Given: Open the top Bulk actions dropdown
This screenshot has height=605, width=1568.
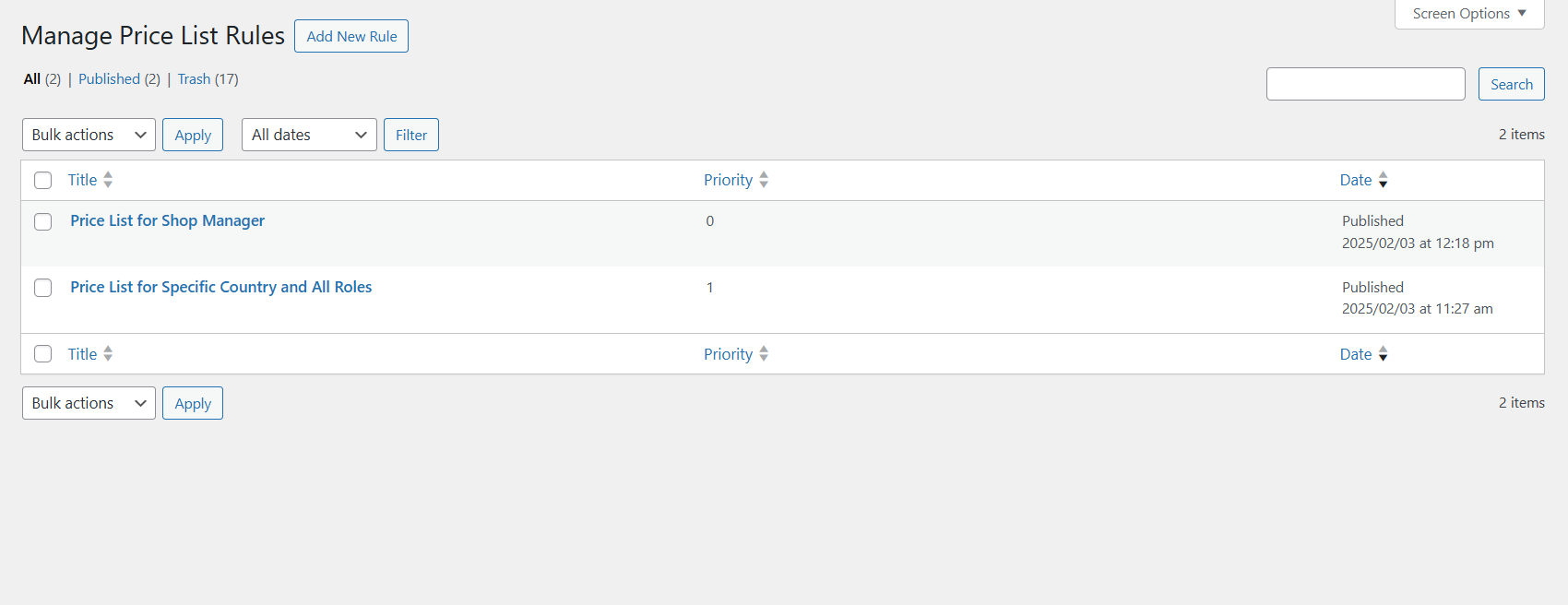Looking at the screenshot, I should [x=89, y=135].
